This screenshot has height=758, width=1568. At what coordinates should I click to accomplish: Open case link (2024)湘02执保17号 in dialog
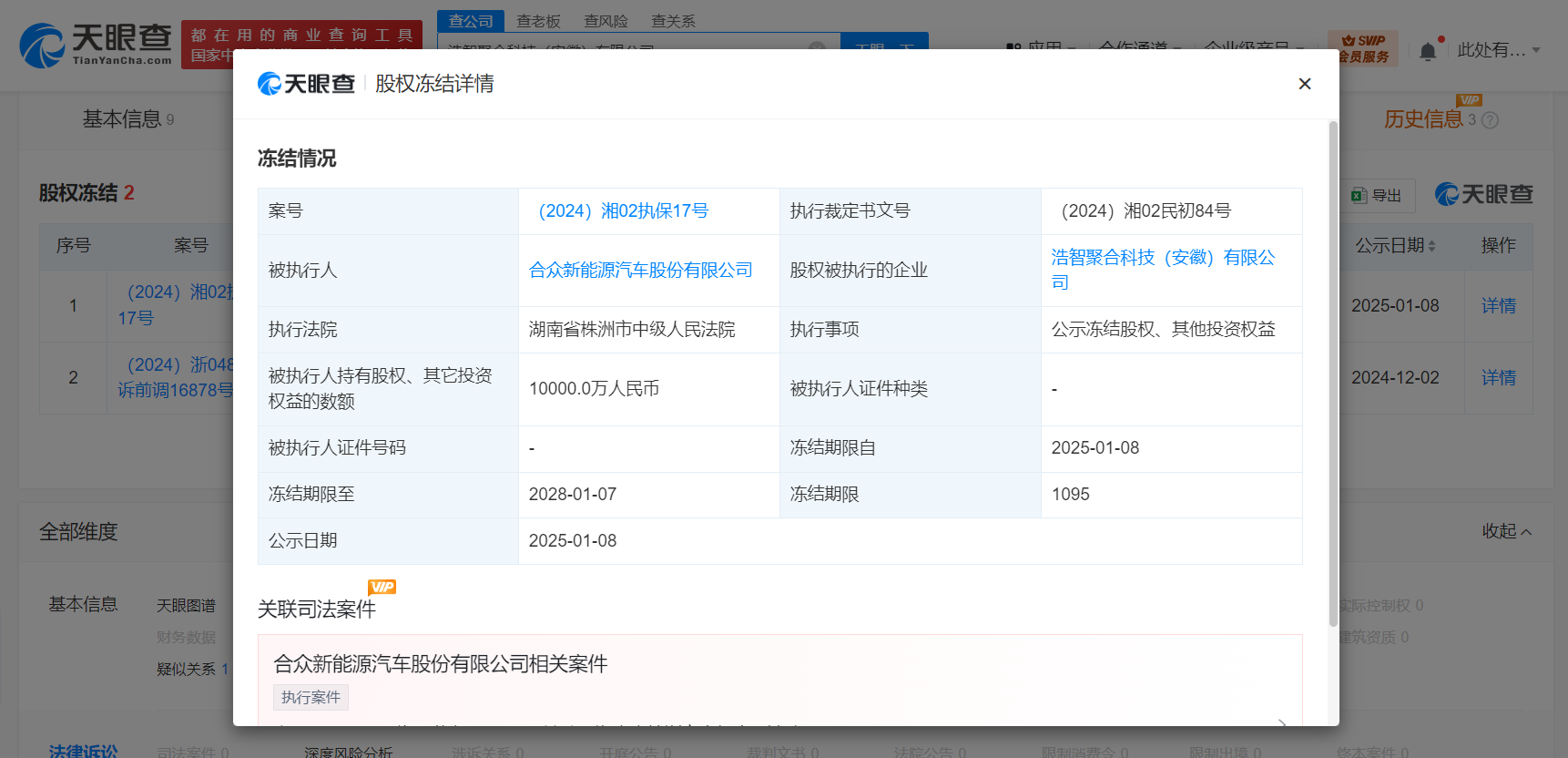point(624,211)
